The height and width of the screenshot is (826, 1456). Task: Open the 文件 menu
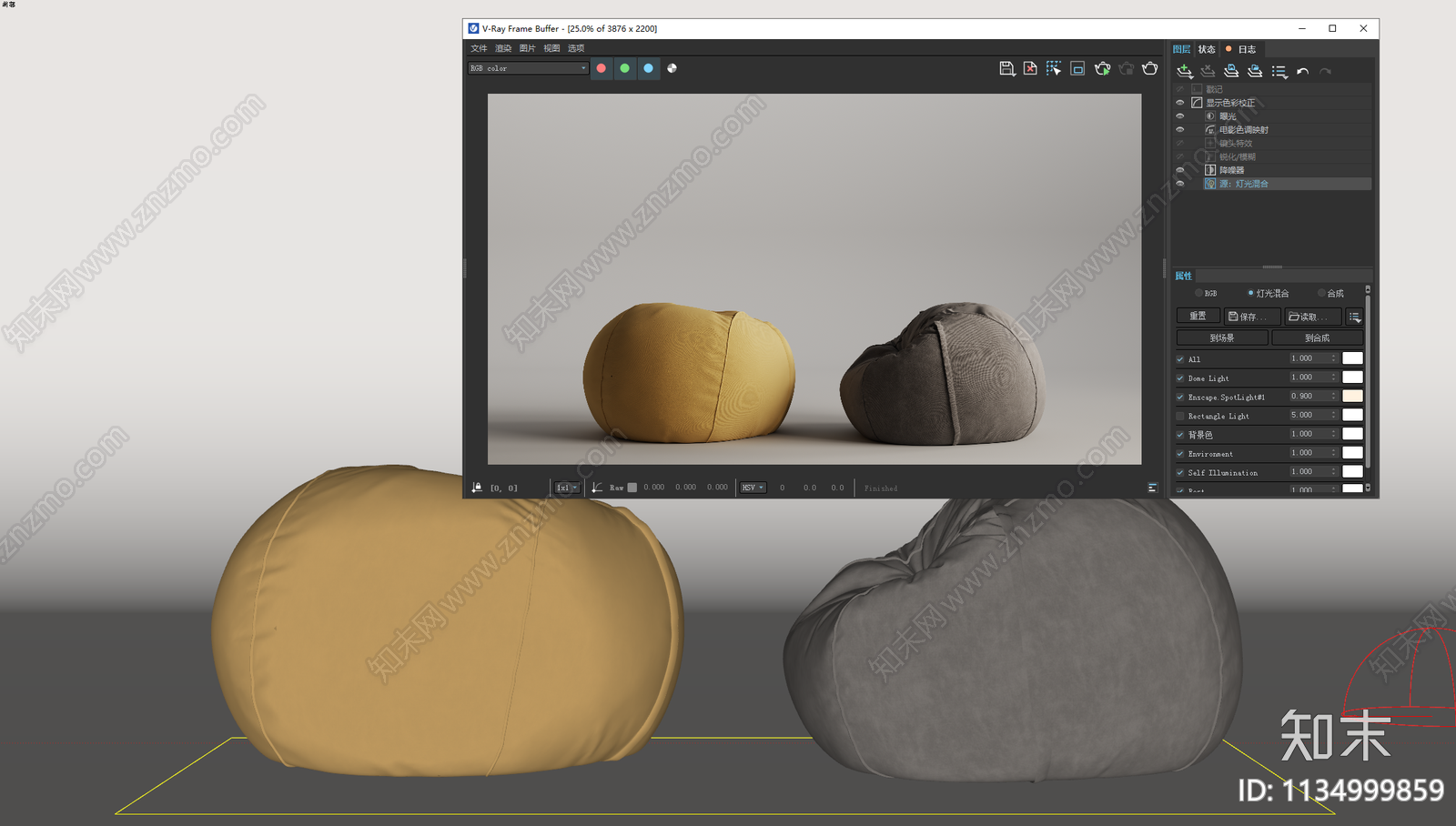pyautogui.click(x=479, y=48)
